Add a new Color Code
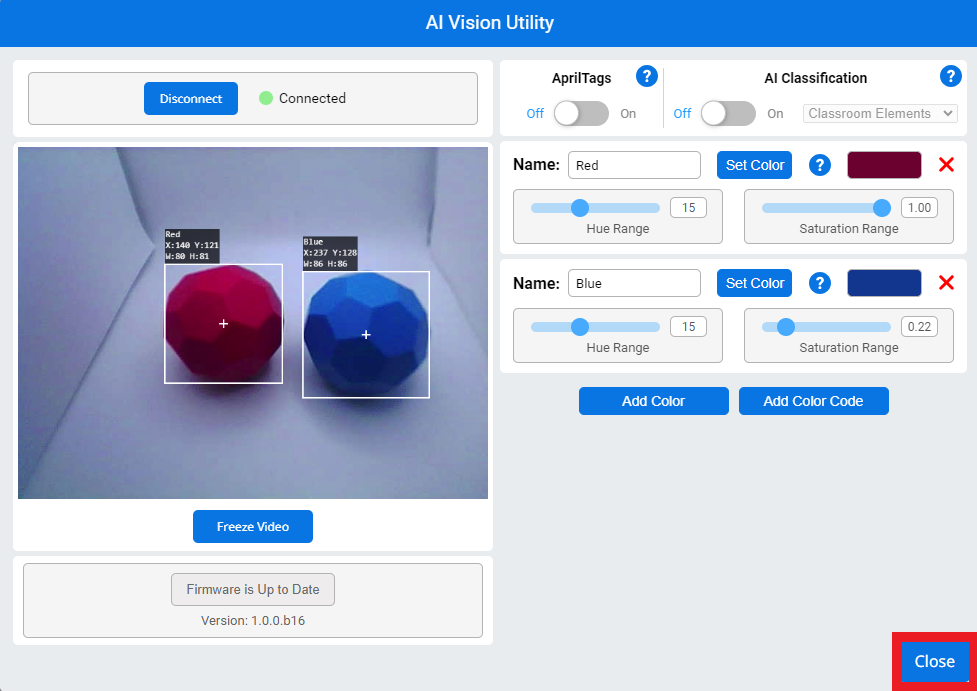 coord(813,400)
